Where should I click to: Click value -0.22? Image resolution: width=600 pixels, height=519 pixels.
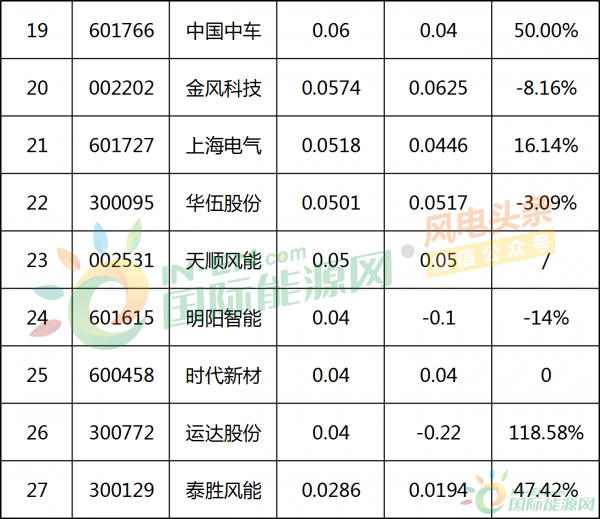[439, 432]
